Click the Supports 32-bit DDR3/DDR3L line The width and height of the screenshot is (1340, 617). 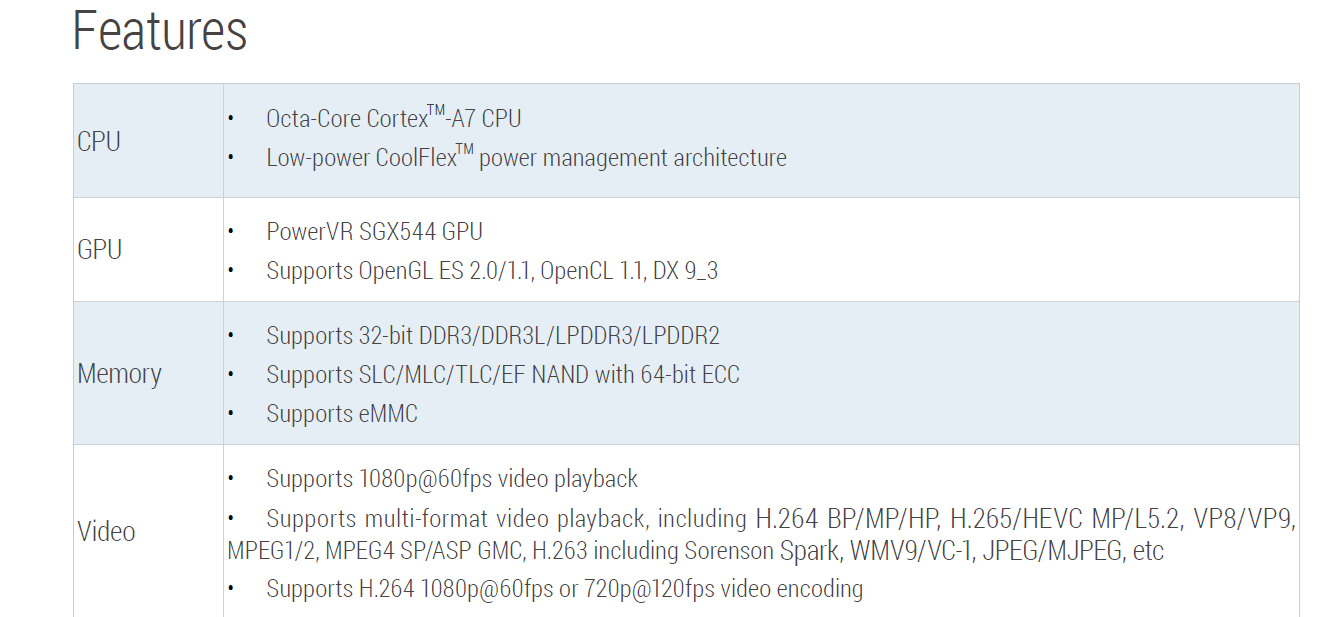point(492,336)
